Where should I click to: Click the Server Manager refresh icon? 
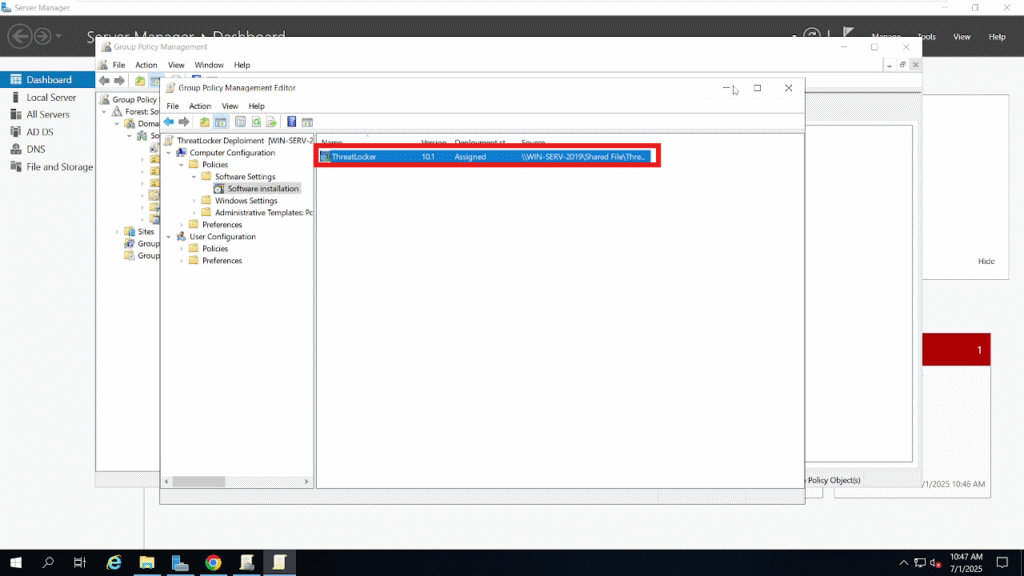[x=812, y=34]
